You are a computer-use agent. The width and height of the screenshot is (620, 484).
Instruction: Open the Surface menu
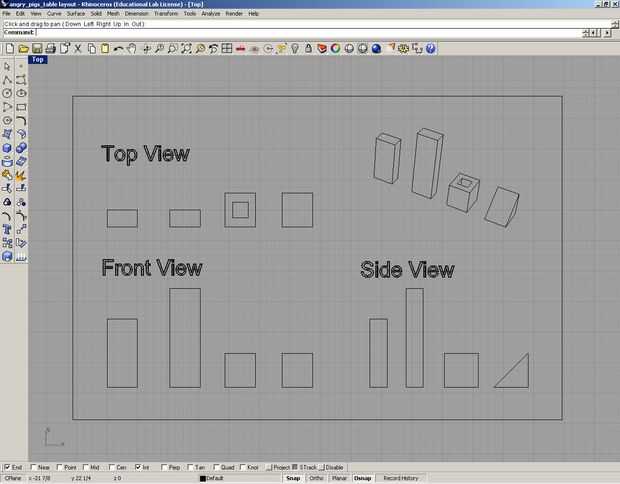point(76,13)
